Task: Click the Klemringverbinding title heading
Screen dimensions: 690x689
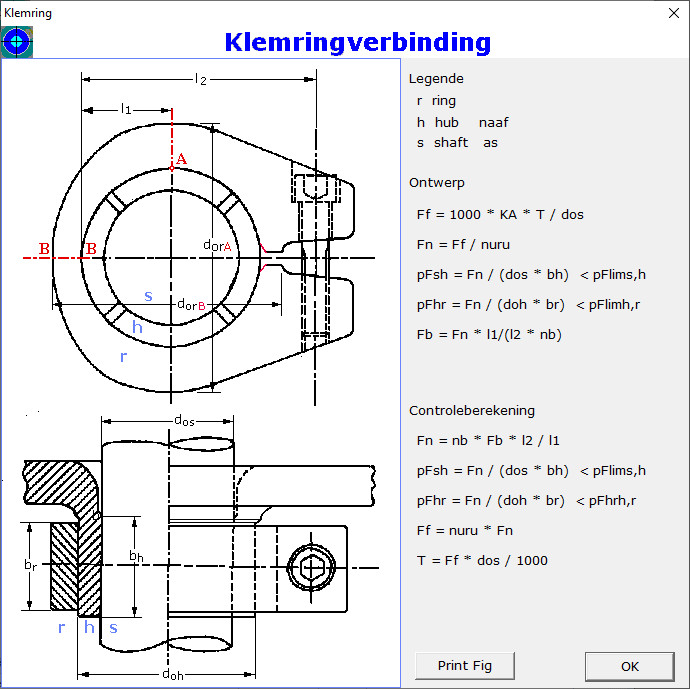Action: tap(357, 43)
